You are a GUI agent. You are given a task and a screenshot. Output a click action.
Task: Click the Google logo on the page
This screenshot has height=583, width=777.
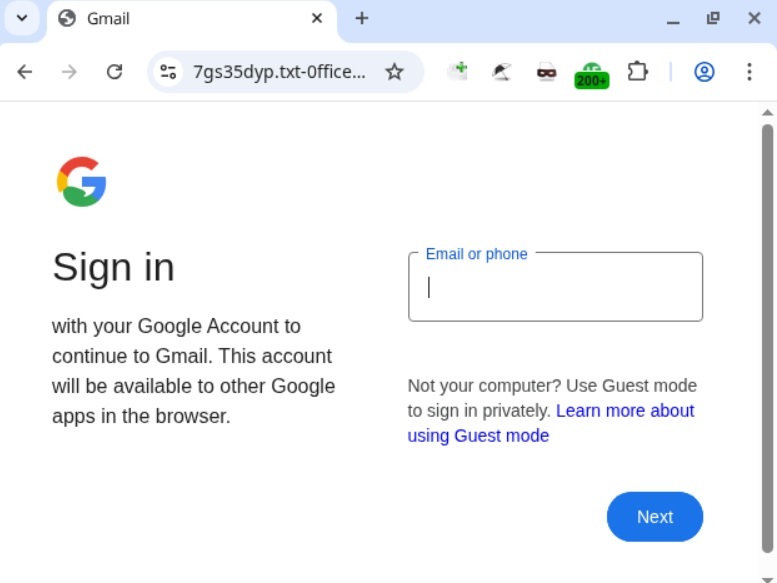[x=81, y=181]
